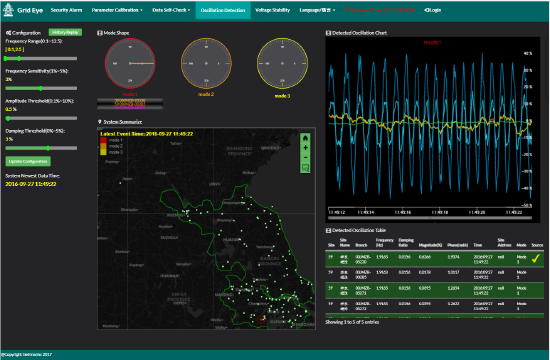Image resolution: width=550 pixels, height=360 pixels.
Task: Open the Language dropdown menu
Action: [x=317, y=10]
